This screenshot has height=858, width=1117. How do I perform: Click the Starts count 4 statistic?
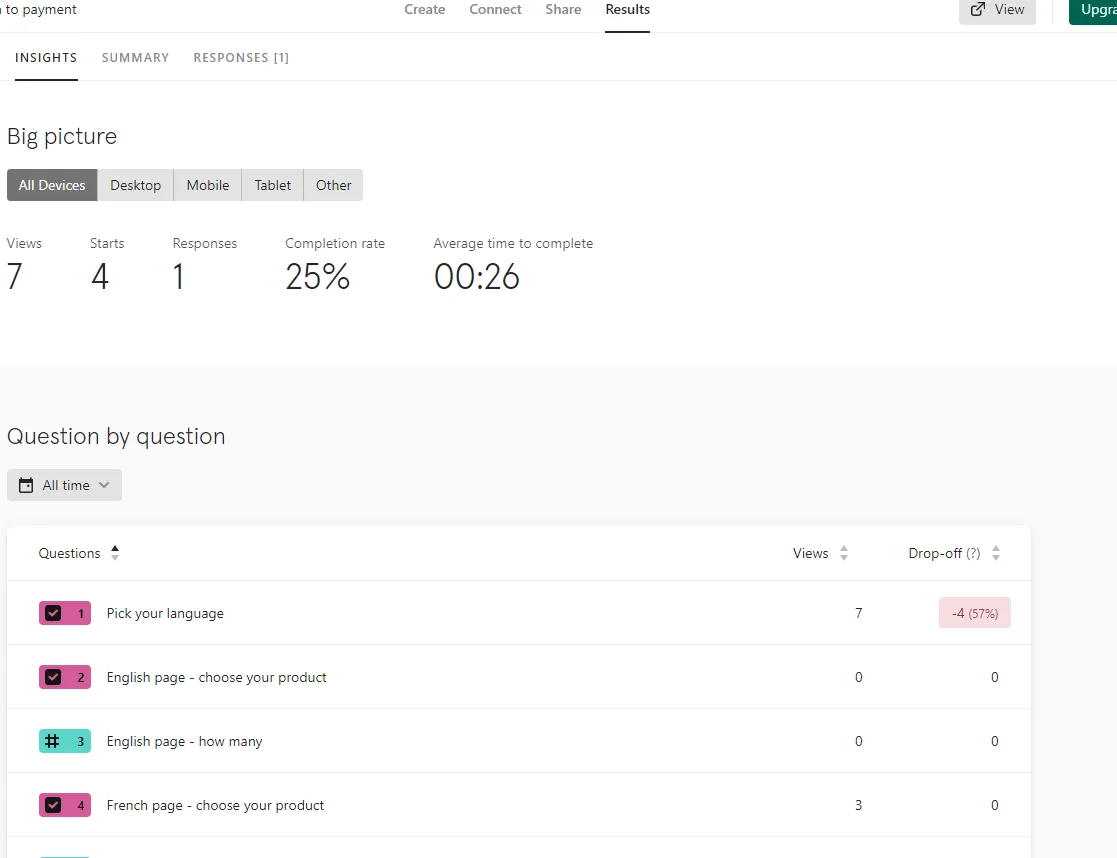(x=100, y=276)
